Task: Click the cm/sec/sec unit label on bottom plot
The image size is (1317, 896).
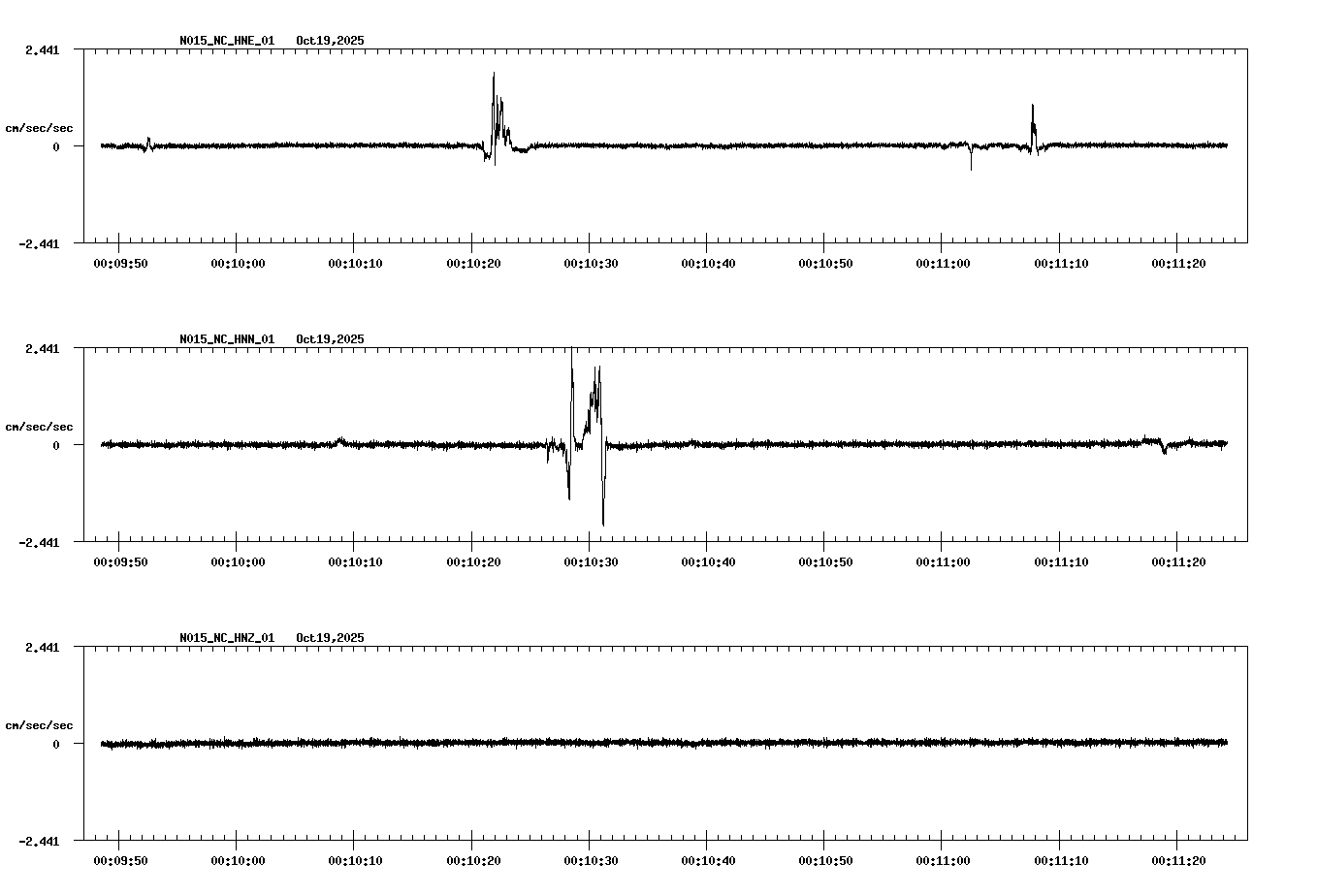Action: click(x=40, y=723)
